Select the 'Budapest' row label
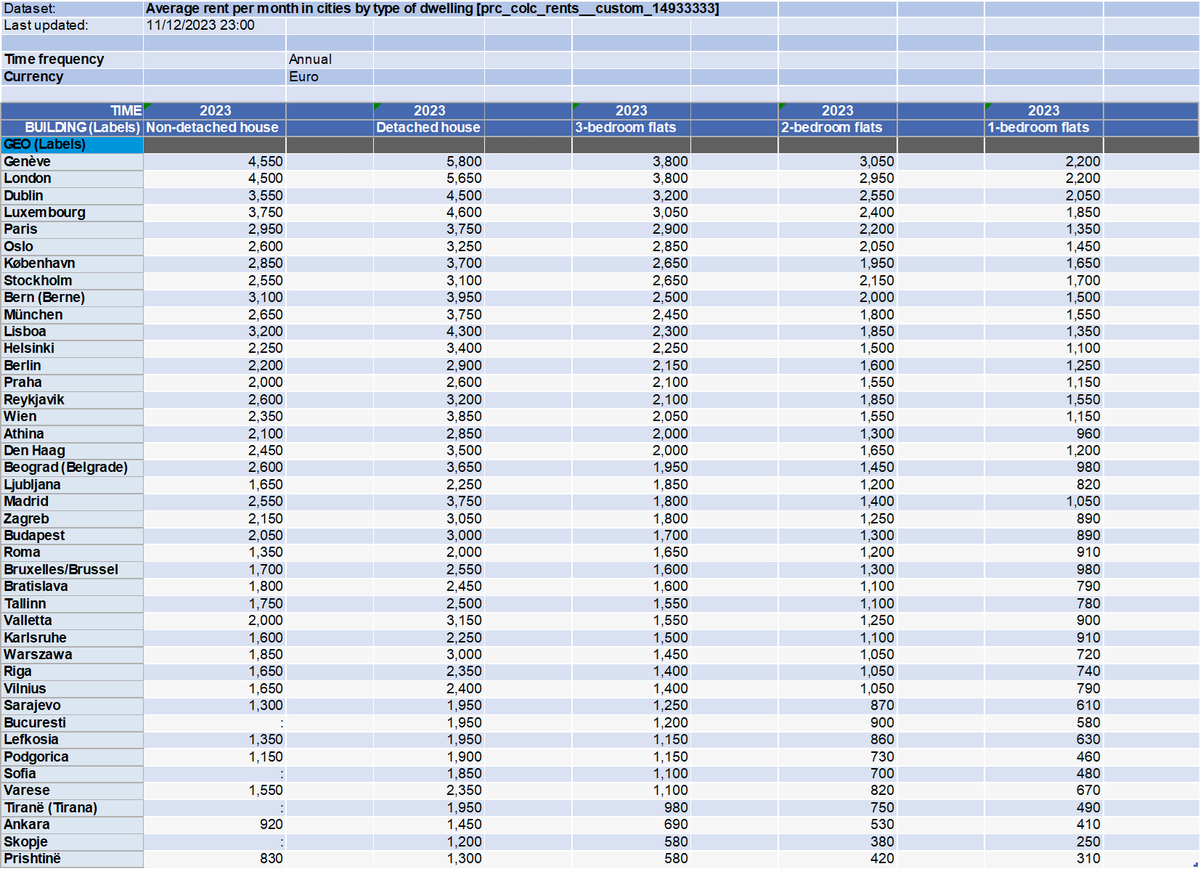Image resolution: width=1200 pixels, height=869 pixels. [x=72, y=535]
